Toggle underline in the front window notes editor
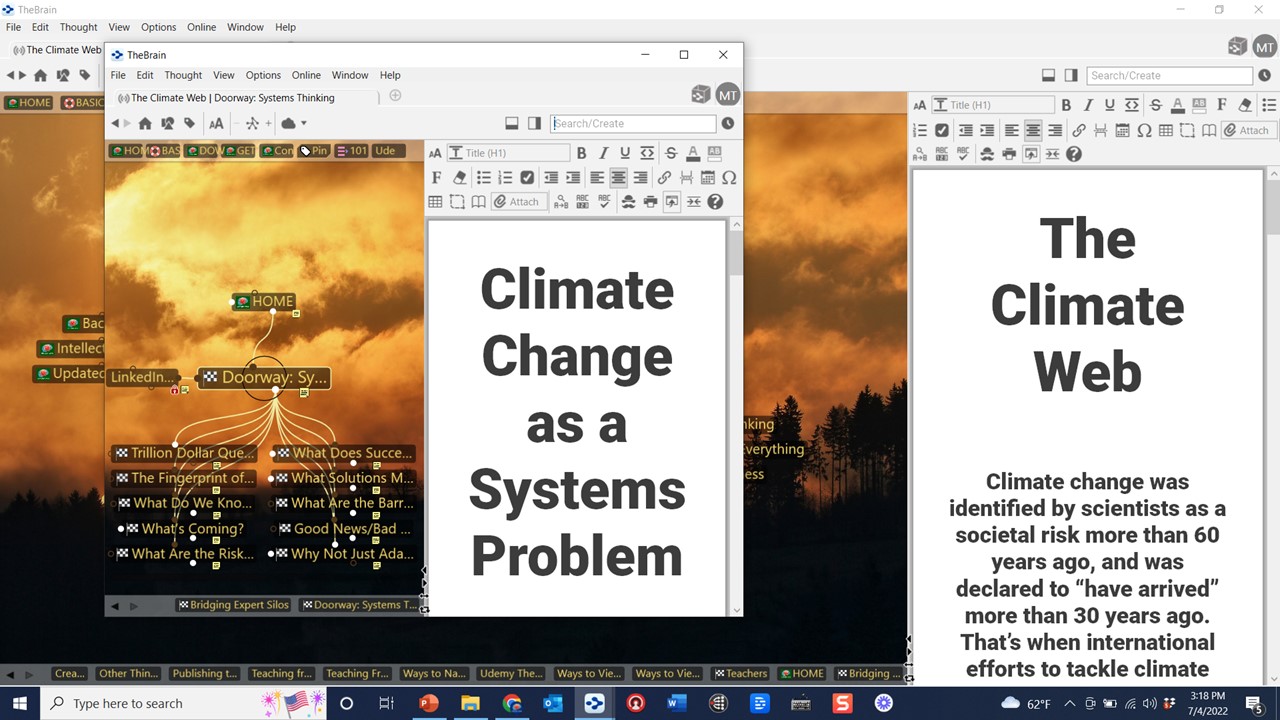Image resolution: width=1280 pixels, height=720 pixels. (625, 153)
